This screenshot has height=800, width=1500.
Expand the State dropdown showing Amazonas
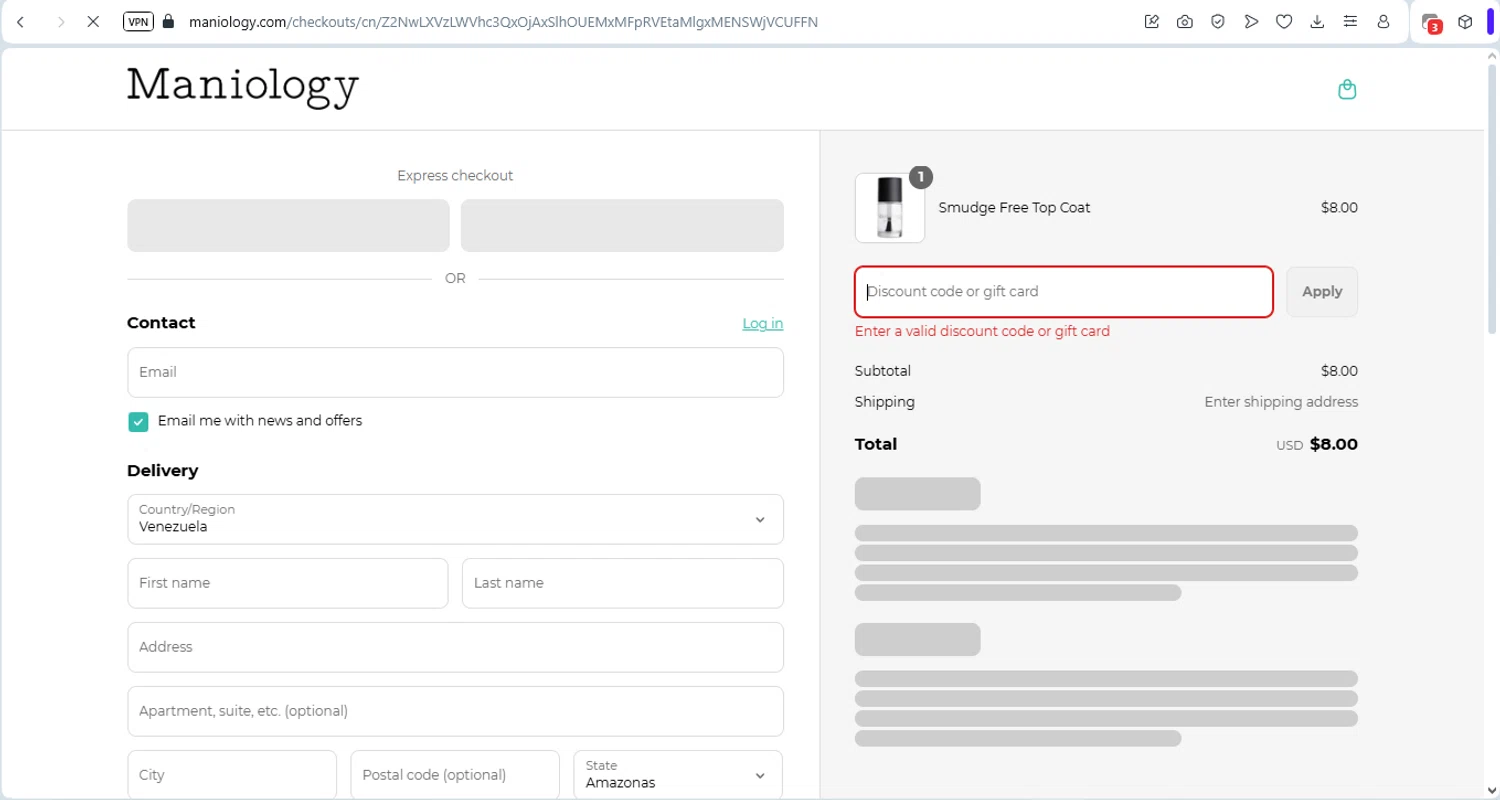pos(677,775)
